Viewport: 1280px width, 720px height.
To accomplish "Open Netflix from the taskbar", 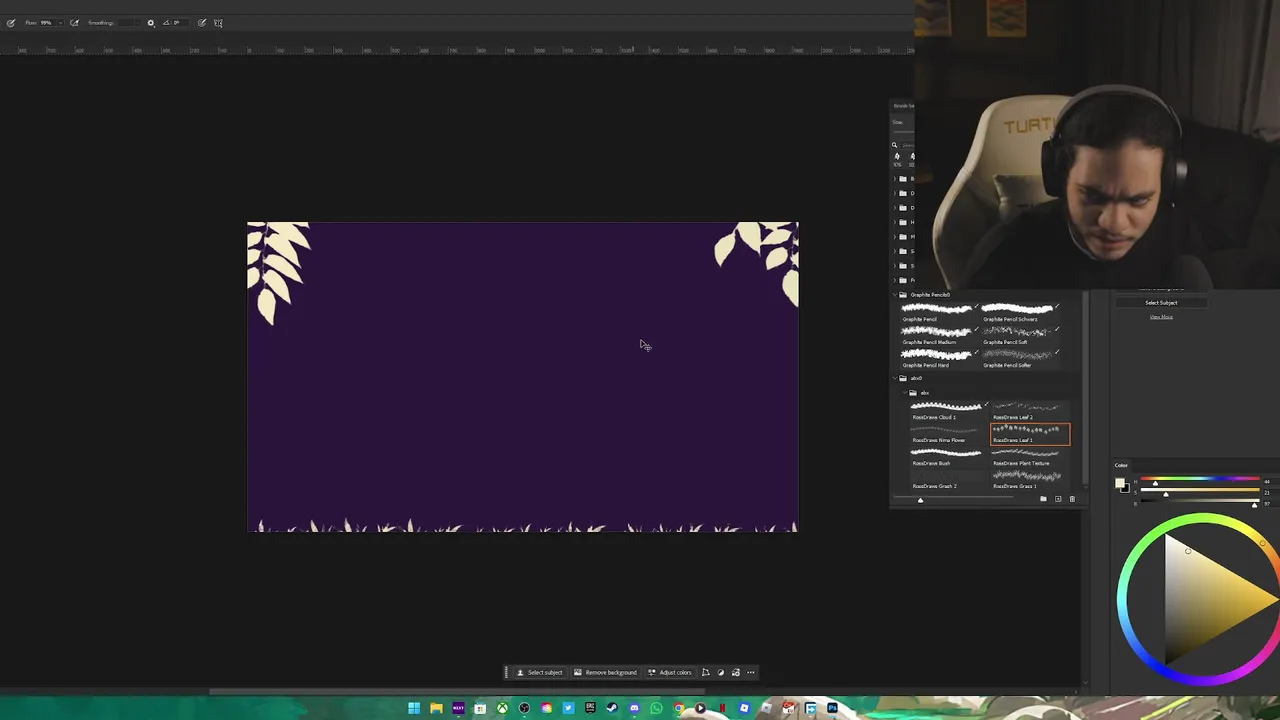I will coord(722,708).
